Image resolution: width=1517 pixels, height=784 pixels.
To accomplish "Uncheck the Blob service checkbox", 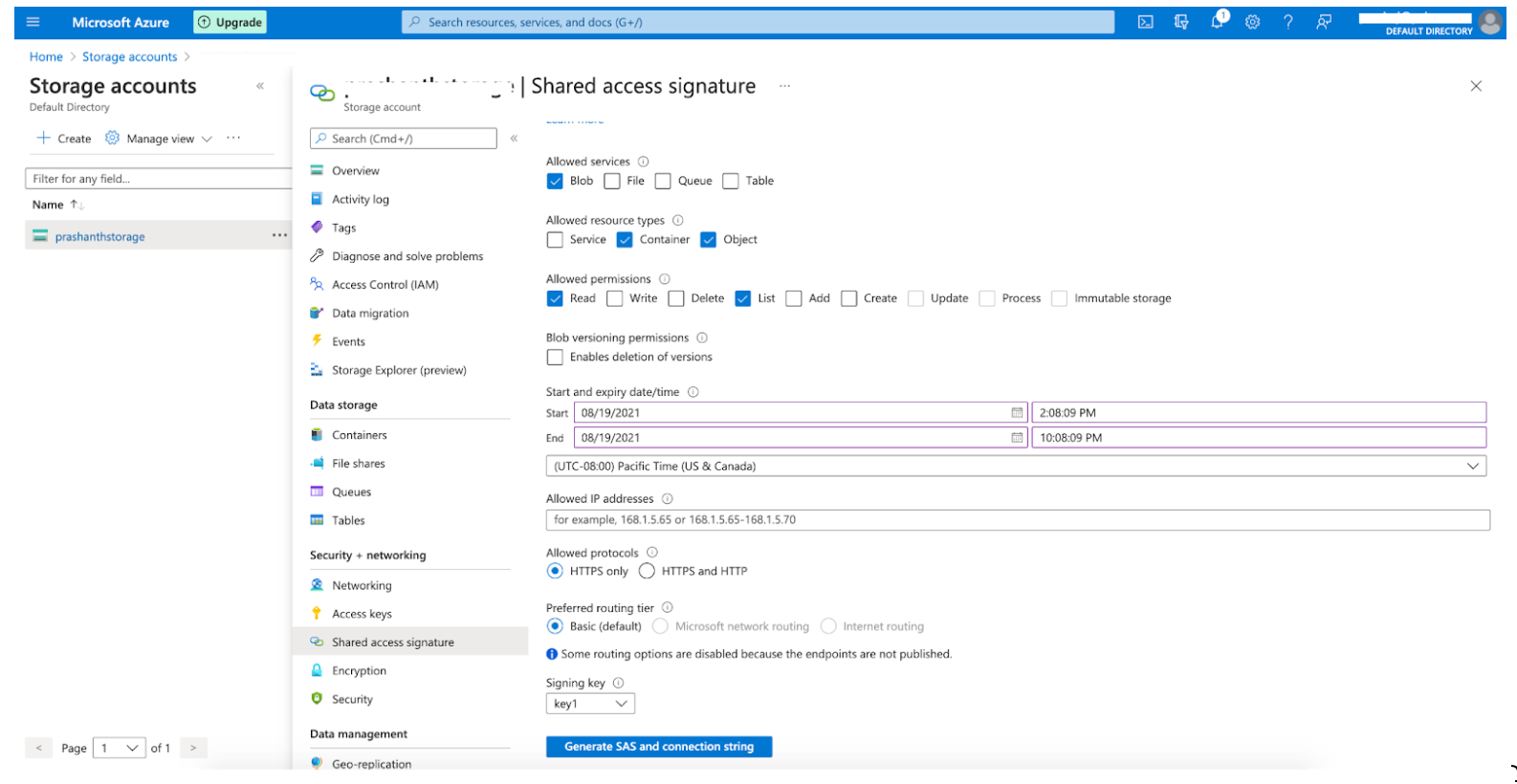I will 555,181.
